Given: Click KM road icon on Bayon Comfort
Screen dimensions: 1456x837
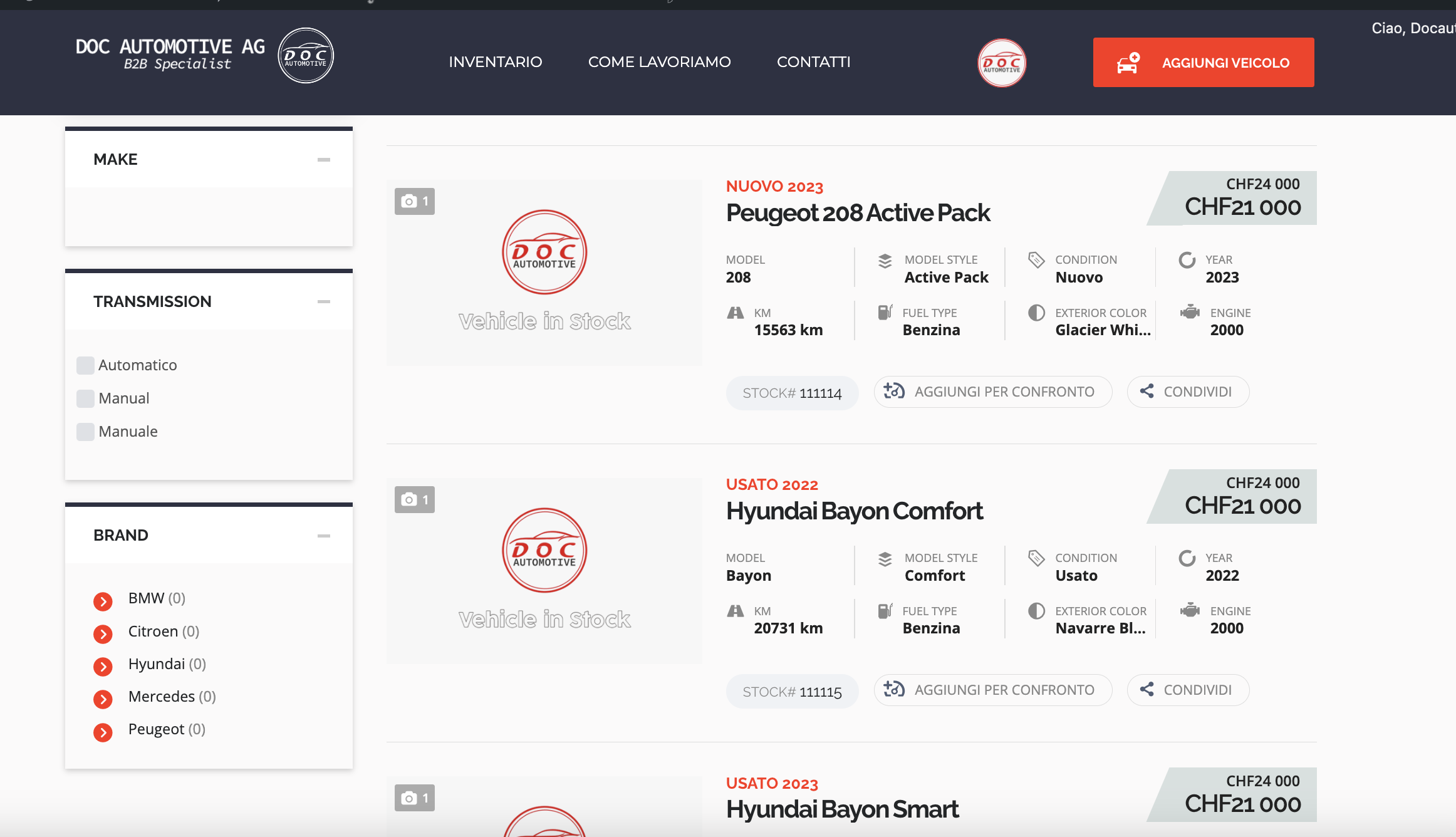Looking at the screenshot, I should coord(735,611).
